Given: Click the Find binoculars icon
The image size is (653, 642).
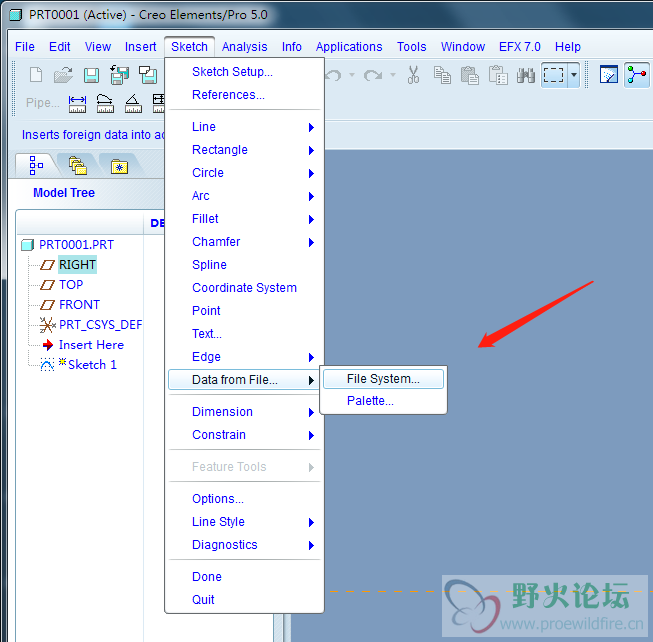Looking at the screenshot, I should [526, 75].
